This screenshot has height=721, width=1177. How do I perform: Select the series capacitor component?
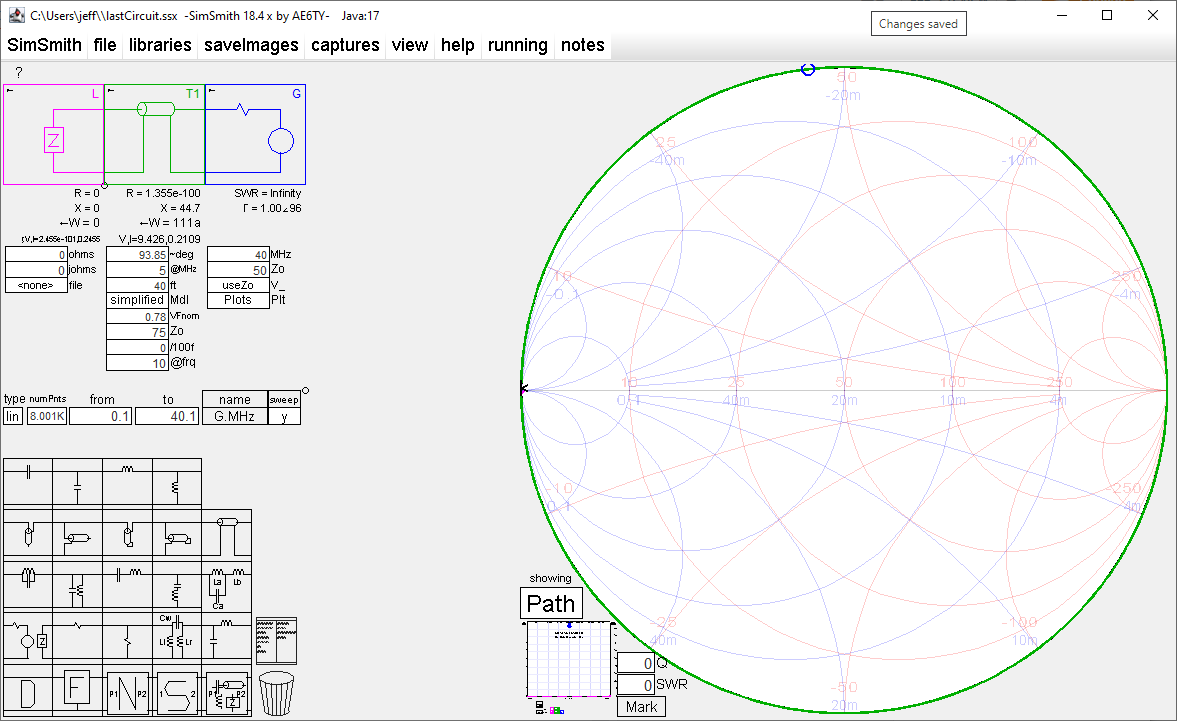[x=28, y=482]
